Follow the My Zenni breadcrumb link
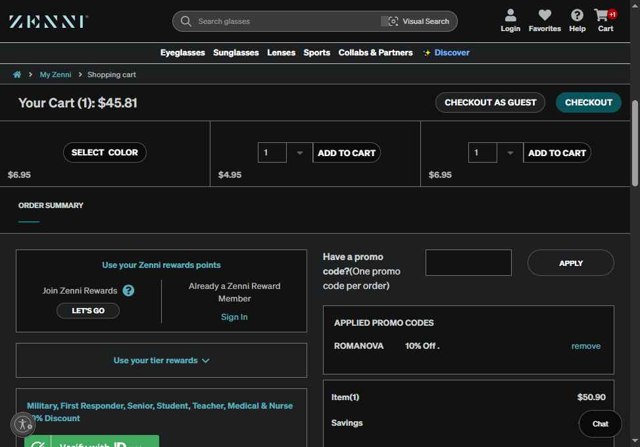Screen dimensions: 640x447 click(55, 75)
